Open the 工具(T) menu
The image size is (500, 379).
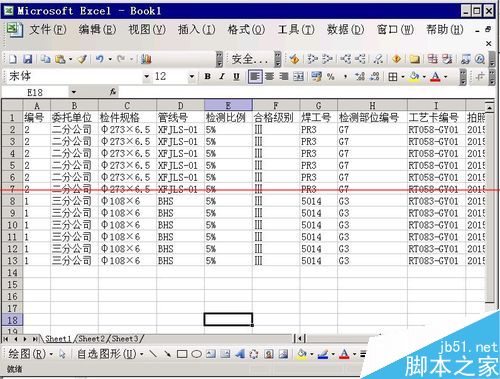[x=296, y=30]
